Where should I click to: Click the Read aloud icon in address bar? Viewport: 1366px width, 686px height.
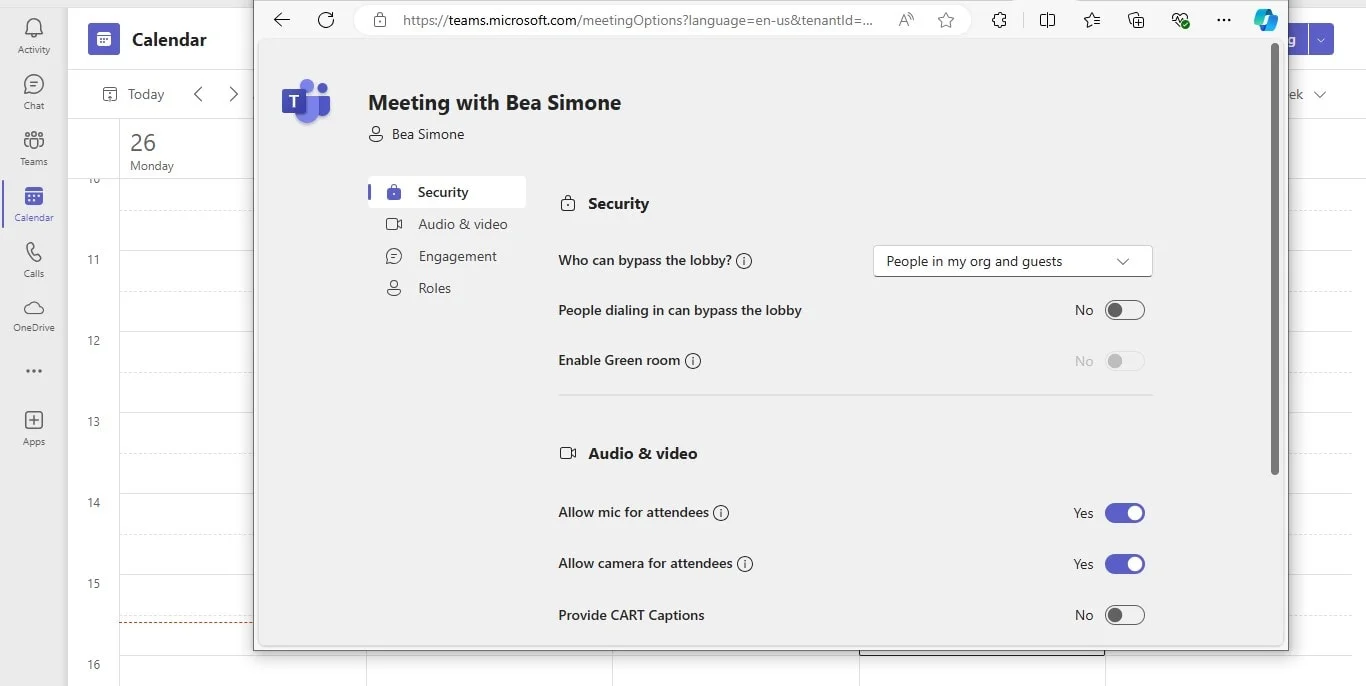click(x=906, y=20)
